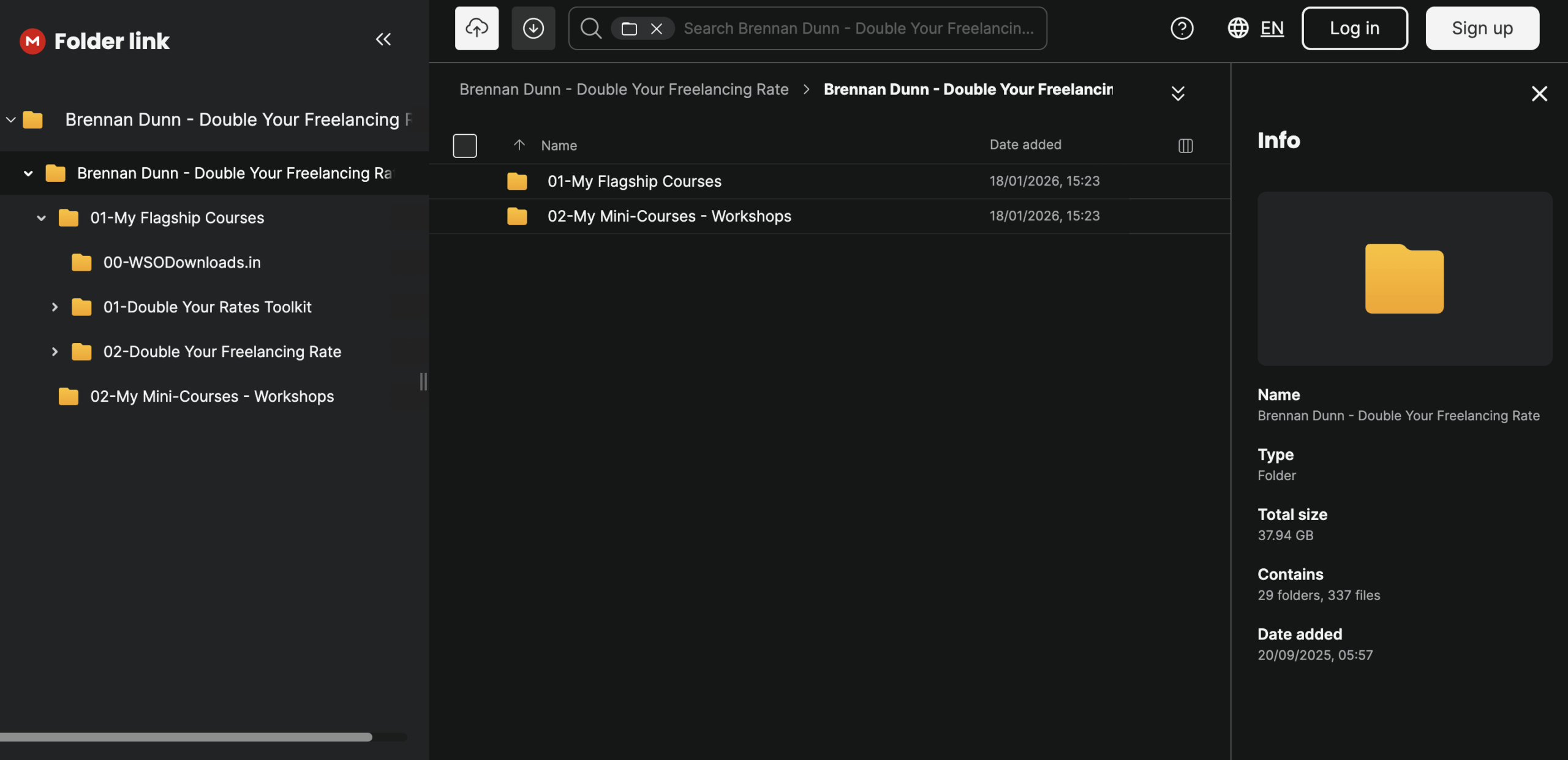
Task: Open the column settings icon
Action: click(1185, 146)
